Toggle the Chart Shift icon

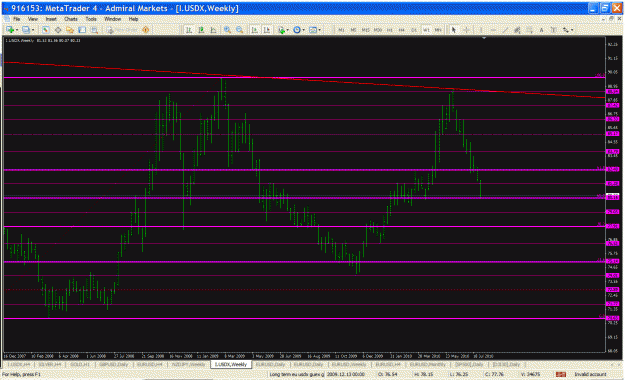click(267, 30)
